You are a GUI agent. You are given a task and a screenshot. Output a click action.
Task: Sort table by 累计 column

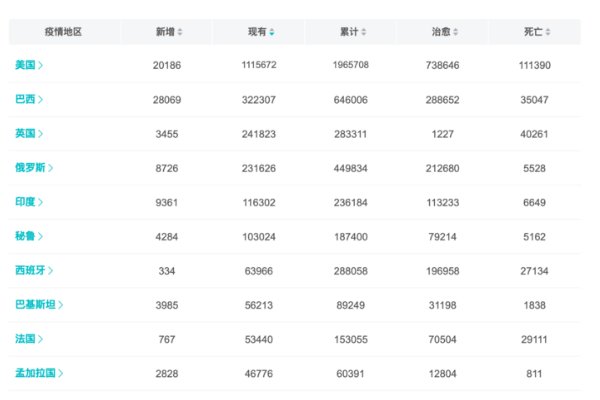tap(353, 32)
